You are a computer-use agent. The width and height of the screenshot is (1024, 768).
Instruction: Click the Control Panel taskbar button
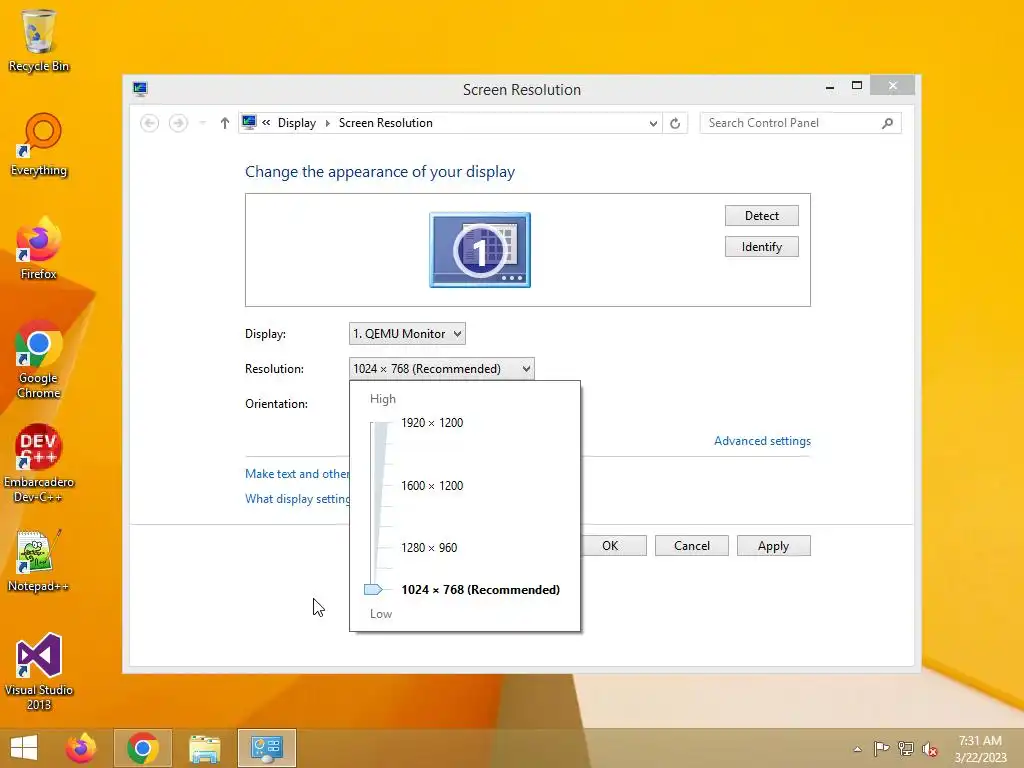click(x=266, y=748)
